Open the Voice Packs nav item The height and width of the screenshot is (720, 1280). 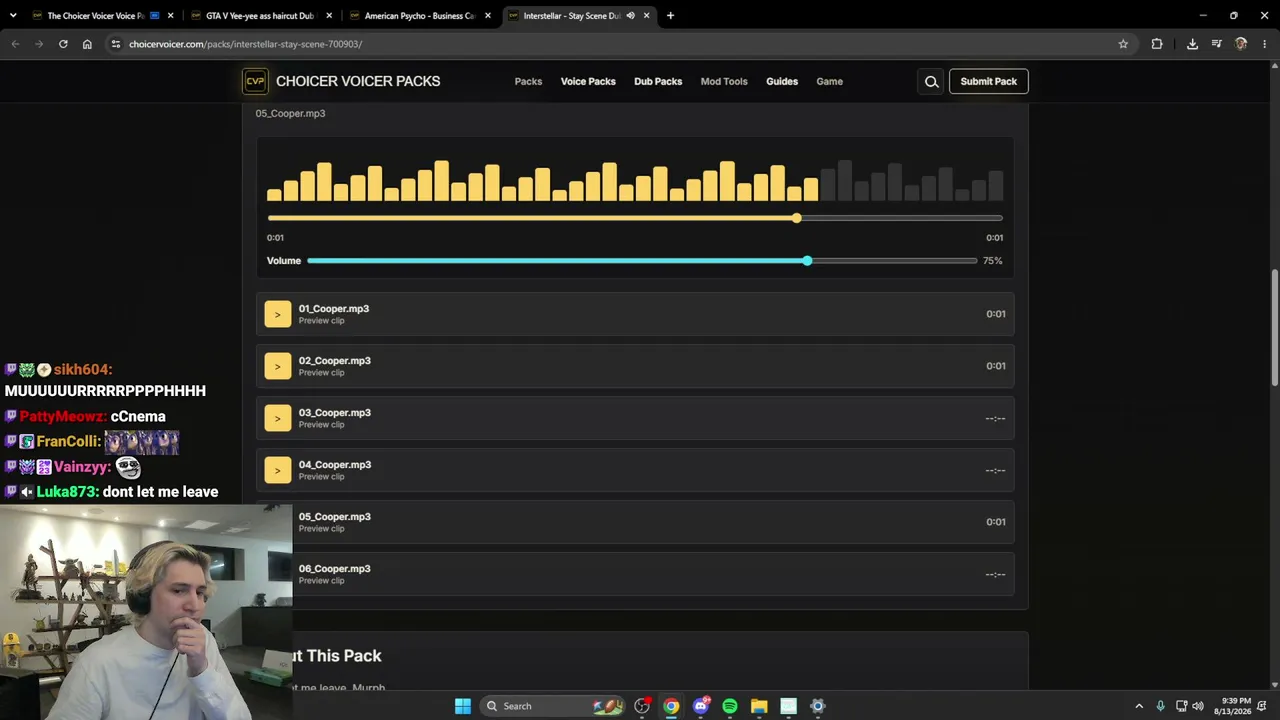[588, 82]
